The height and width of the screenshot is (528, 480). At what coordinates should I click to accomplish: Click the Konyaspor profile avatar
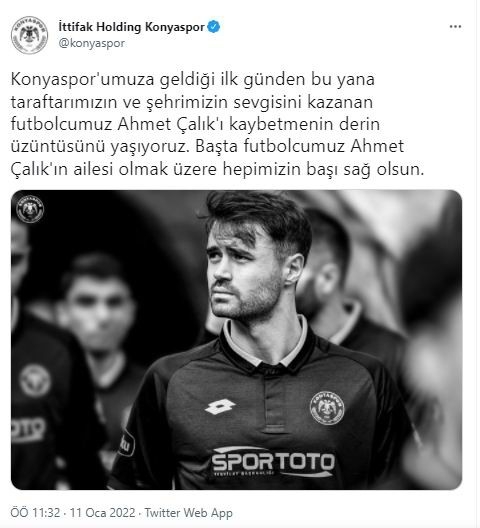click(x=30, y=35)
